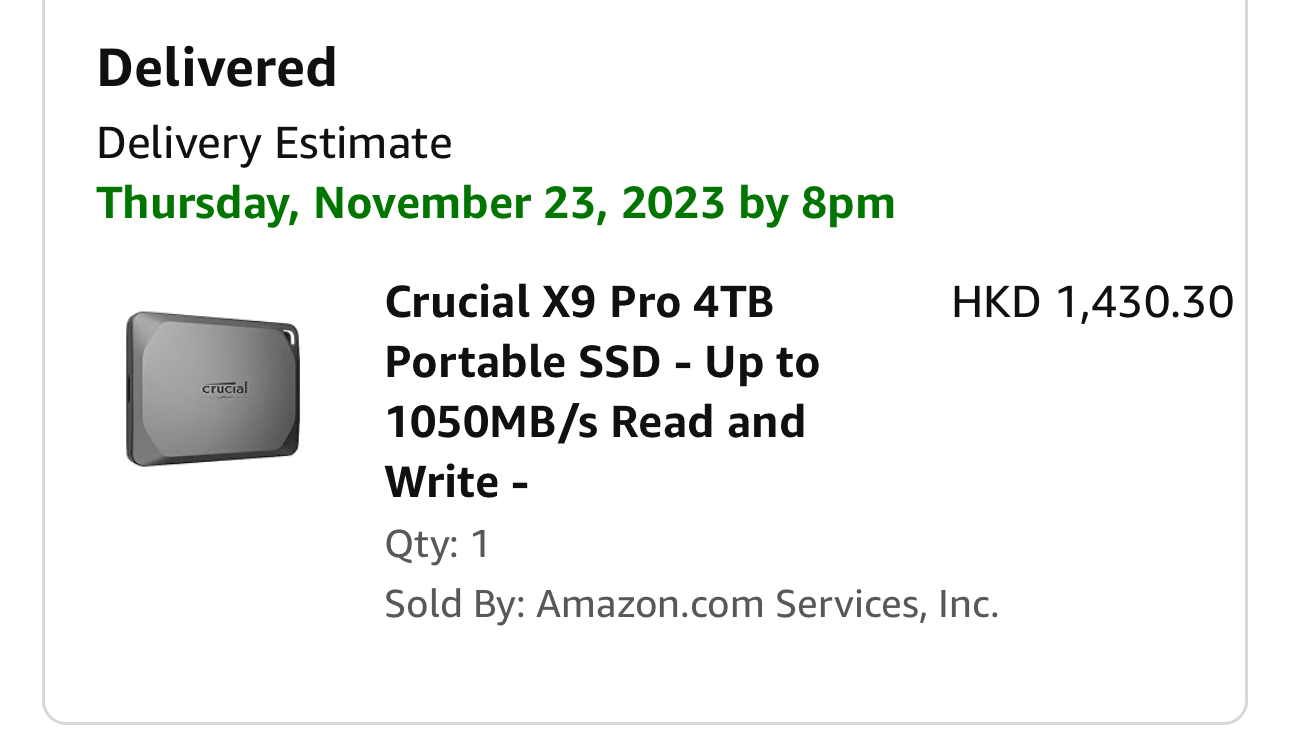Click the Delivery Estimate label
The image size is (1290, 731).
tap(274, 143)
